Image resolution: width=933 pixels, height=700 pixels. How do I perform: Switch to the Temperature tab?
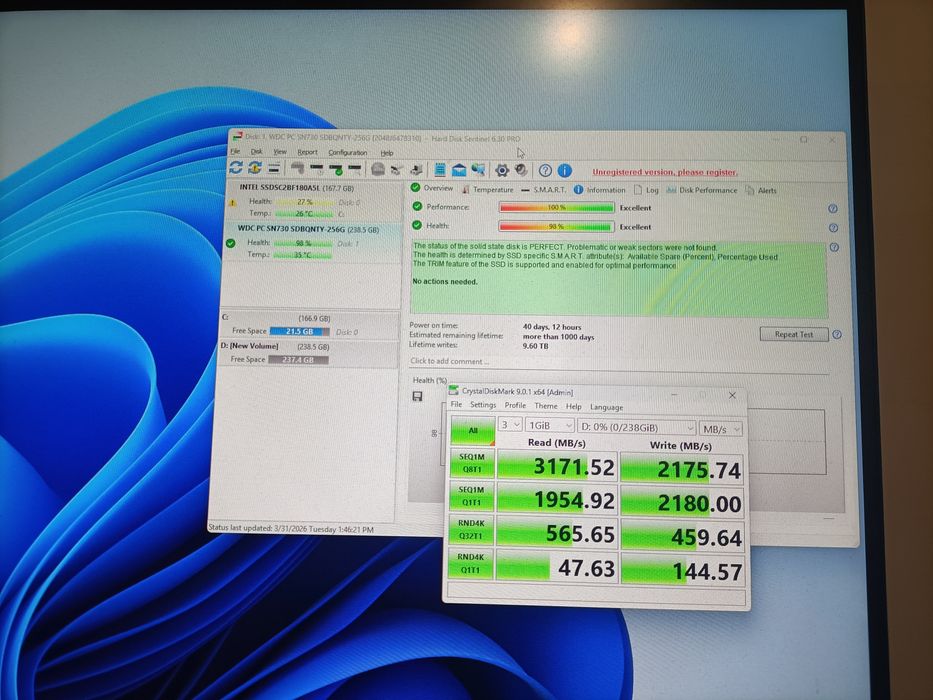point(487,189)
